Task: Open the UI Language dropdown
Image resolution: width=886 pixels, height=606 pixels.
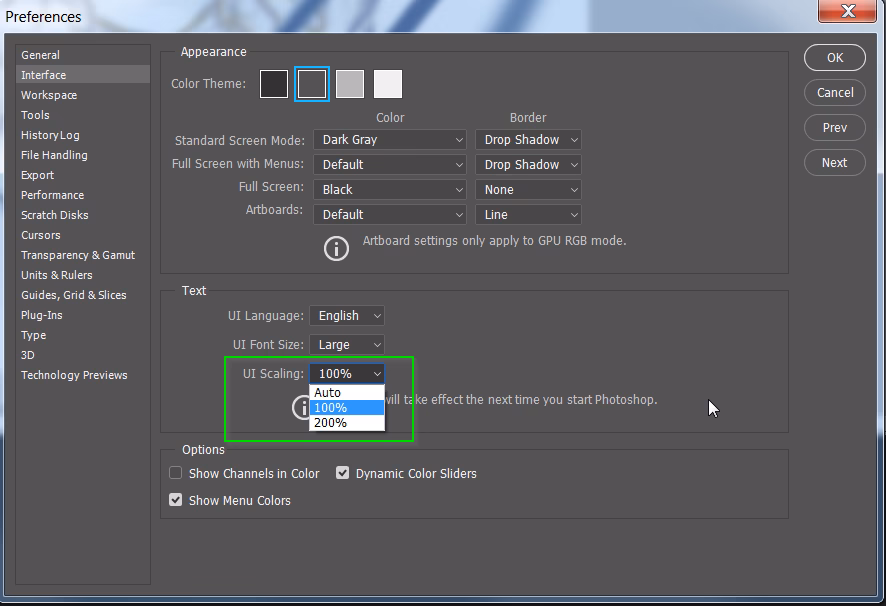Action: (346, 315)
